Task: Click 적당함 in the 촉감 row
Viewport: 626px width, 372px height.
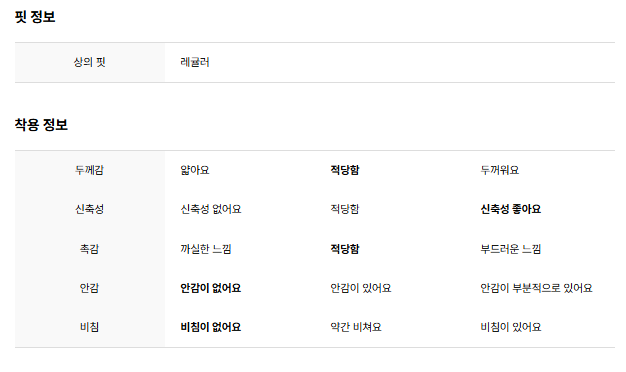Action: 345,249
